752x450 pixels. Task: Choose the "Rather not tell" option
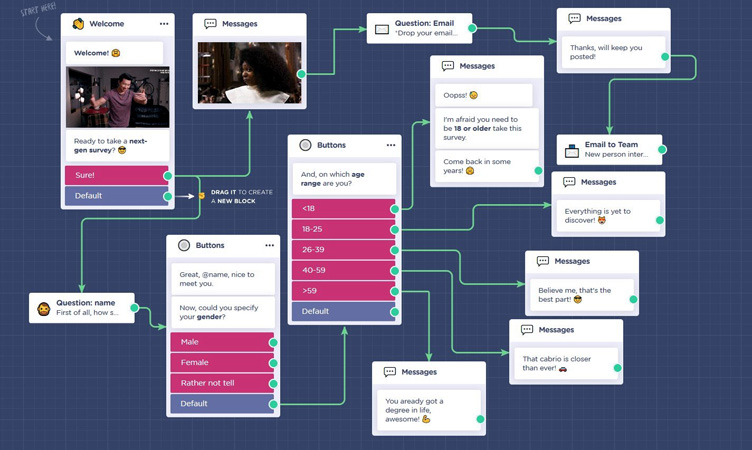221,383
